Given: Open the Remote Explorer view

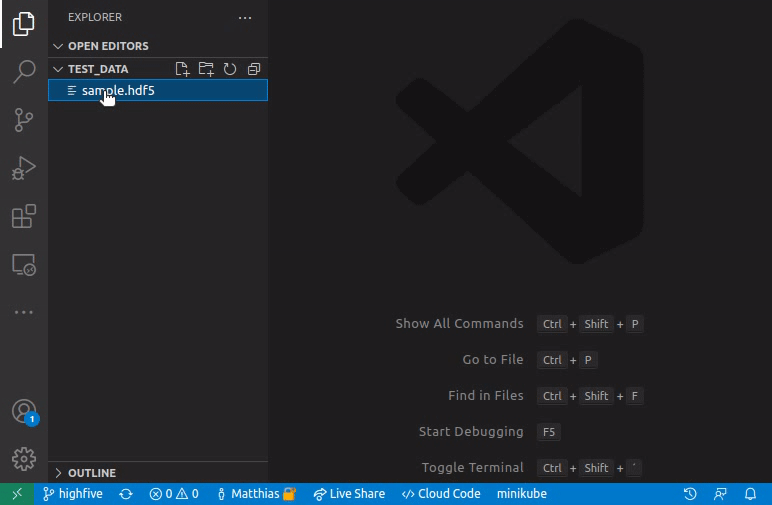Looking at the screenshot, I should pyautogui.click(x=24, y=265).
